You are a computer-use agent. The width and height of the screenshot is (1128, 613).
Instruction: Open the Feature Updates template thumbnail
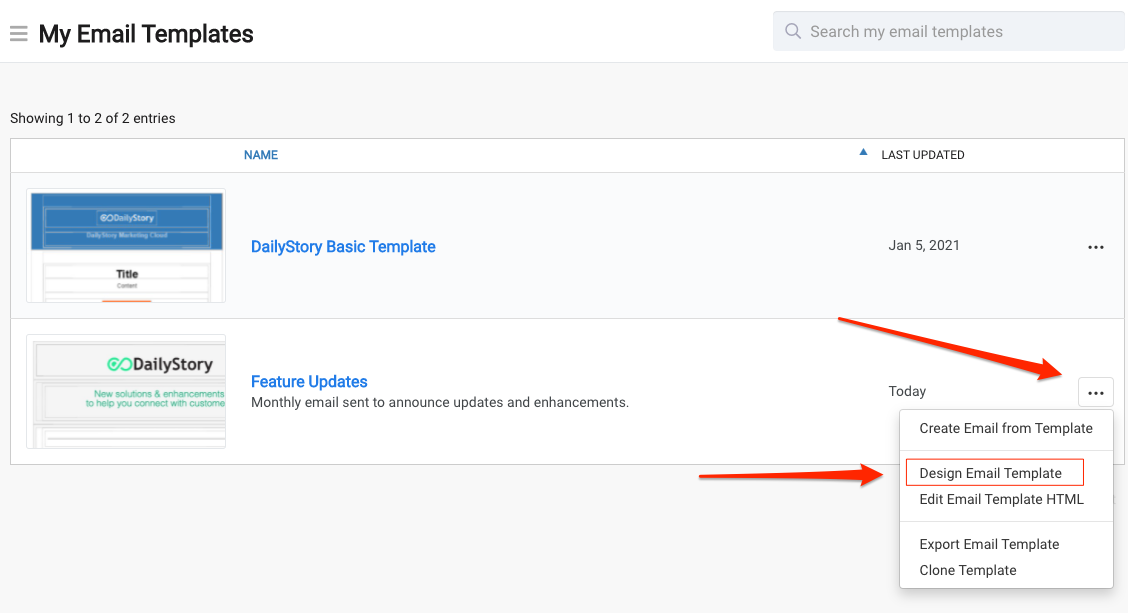tap(126, 391)
